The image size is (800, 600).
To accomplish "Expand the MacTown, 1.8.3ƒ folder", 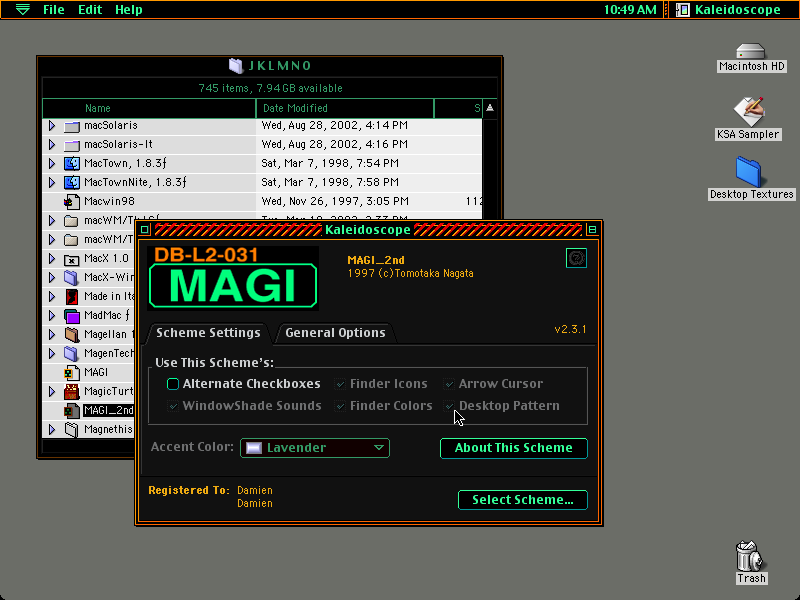I will (x=52, y=163).
